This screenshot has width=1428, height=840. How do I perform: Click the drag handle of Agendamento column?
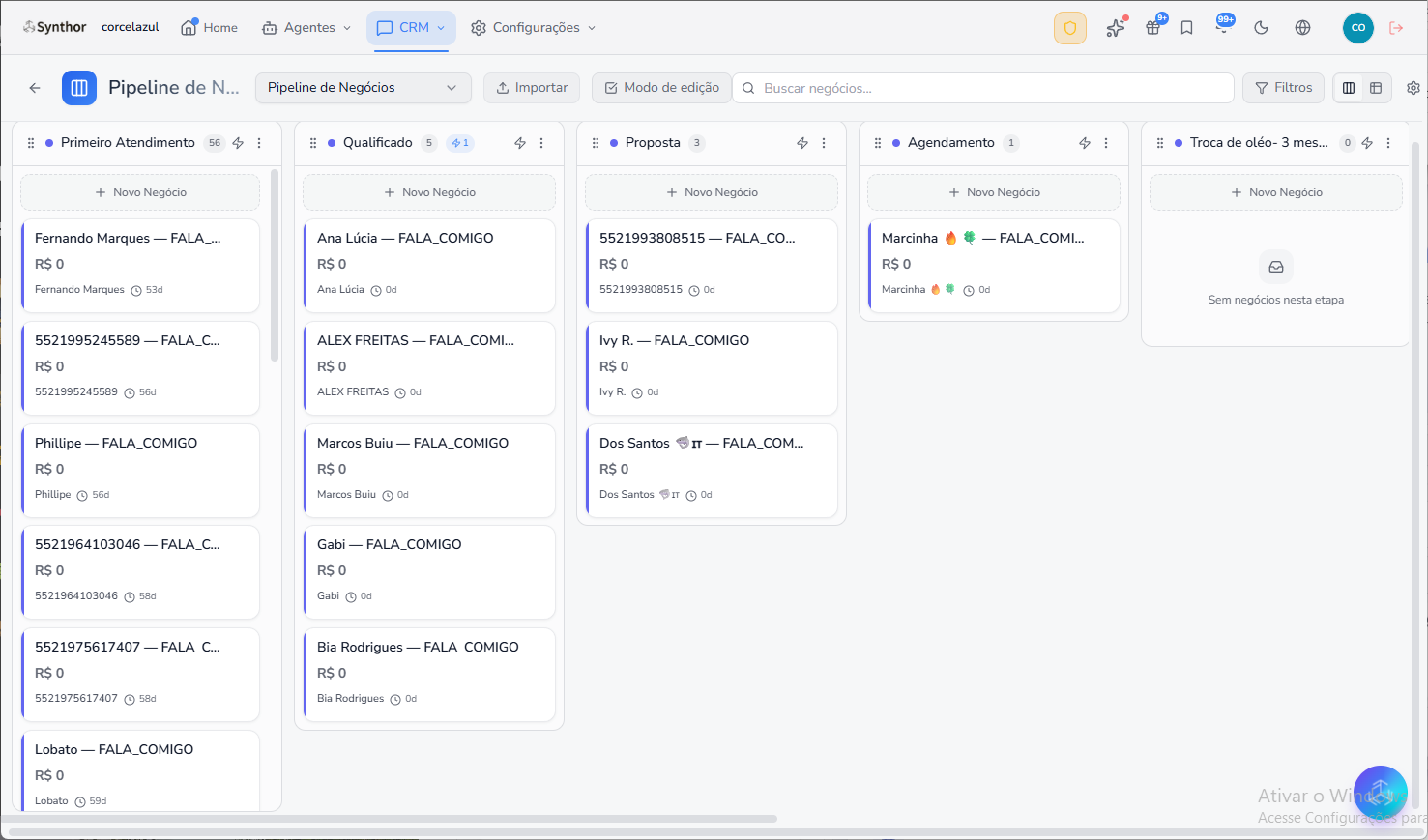[x=878, y=143]
